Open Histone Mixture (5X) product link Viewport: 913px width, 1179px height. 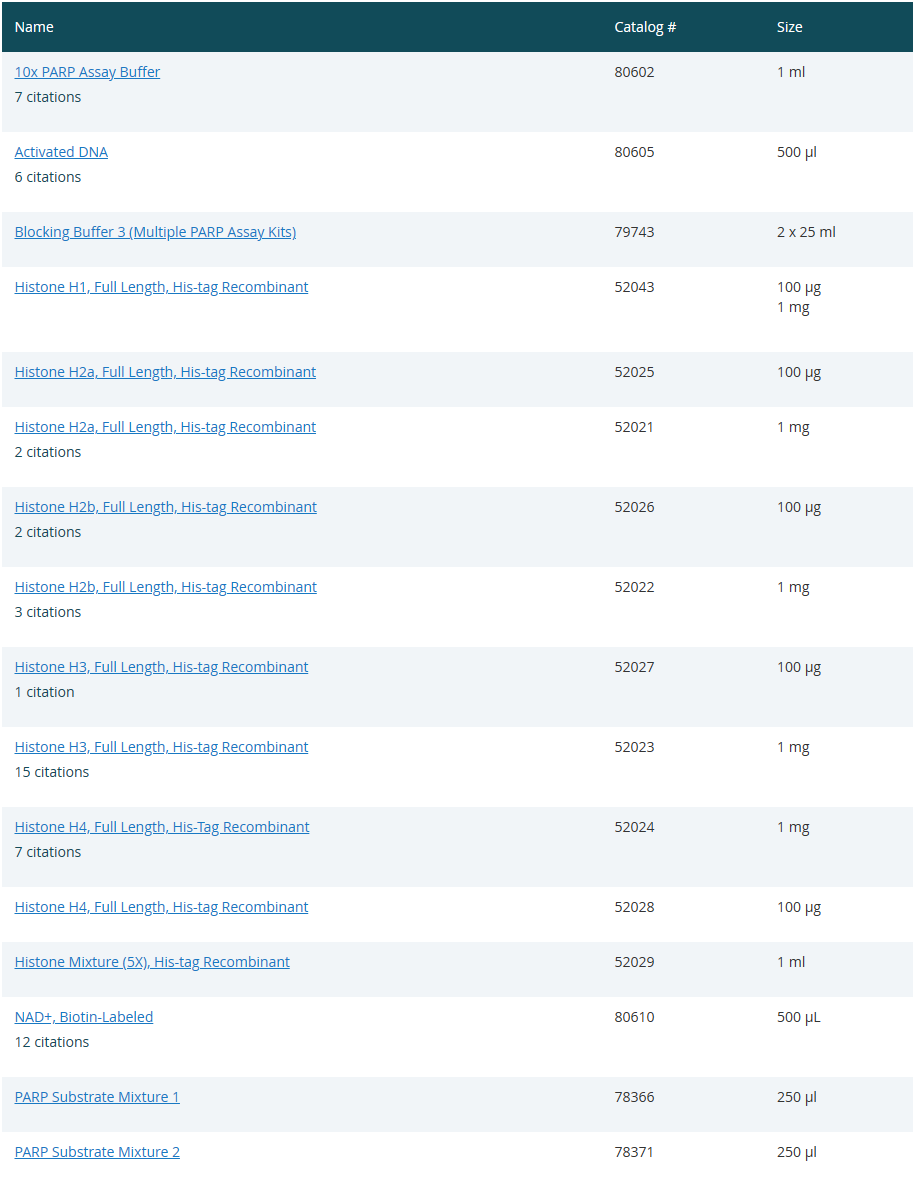click(x=152, y=962)
